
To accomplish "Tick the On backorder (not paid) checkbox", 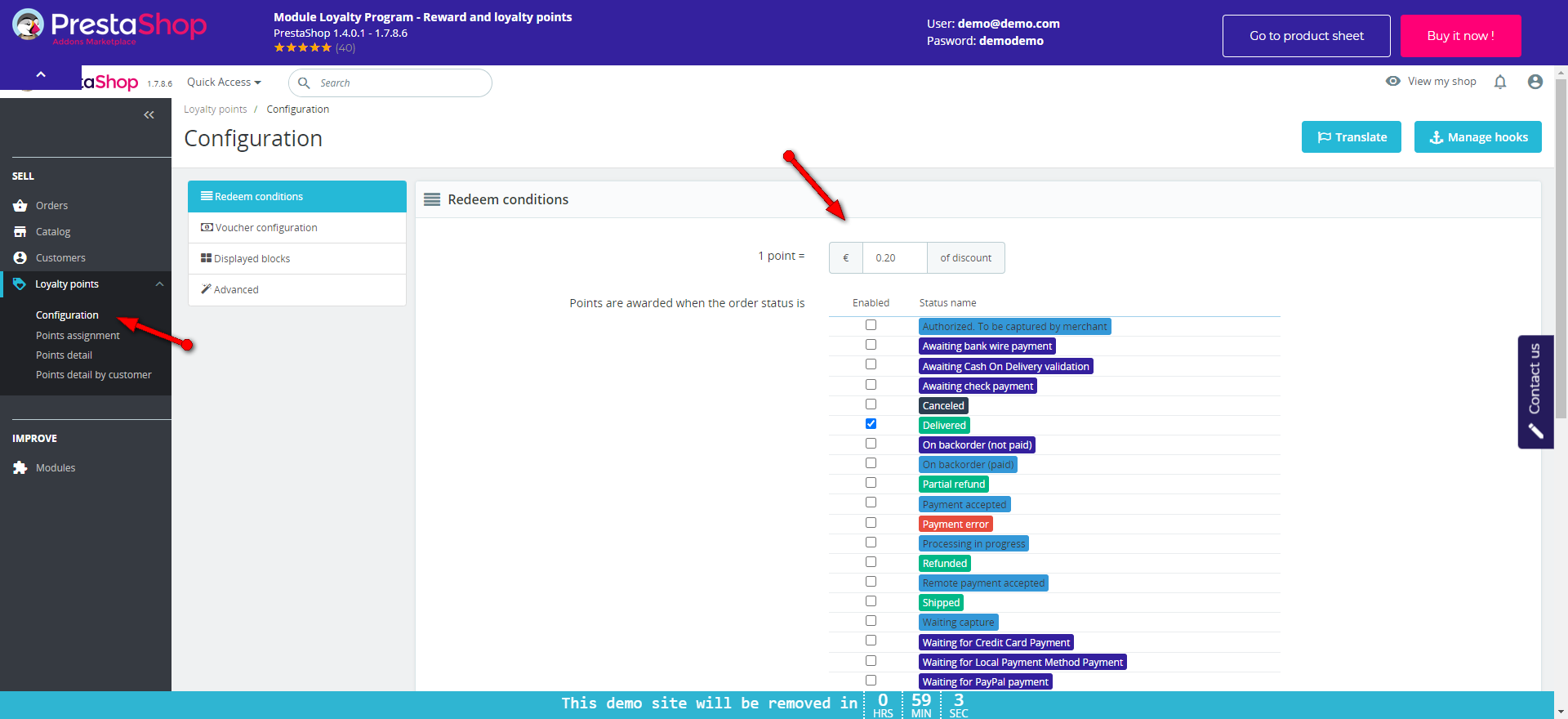I will tap(871, 444).
